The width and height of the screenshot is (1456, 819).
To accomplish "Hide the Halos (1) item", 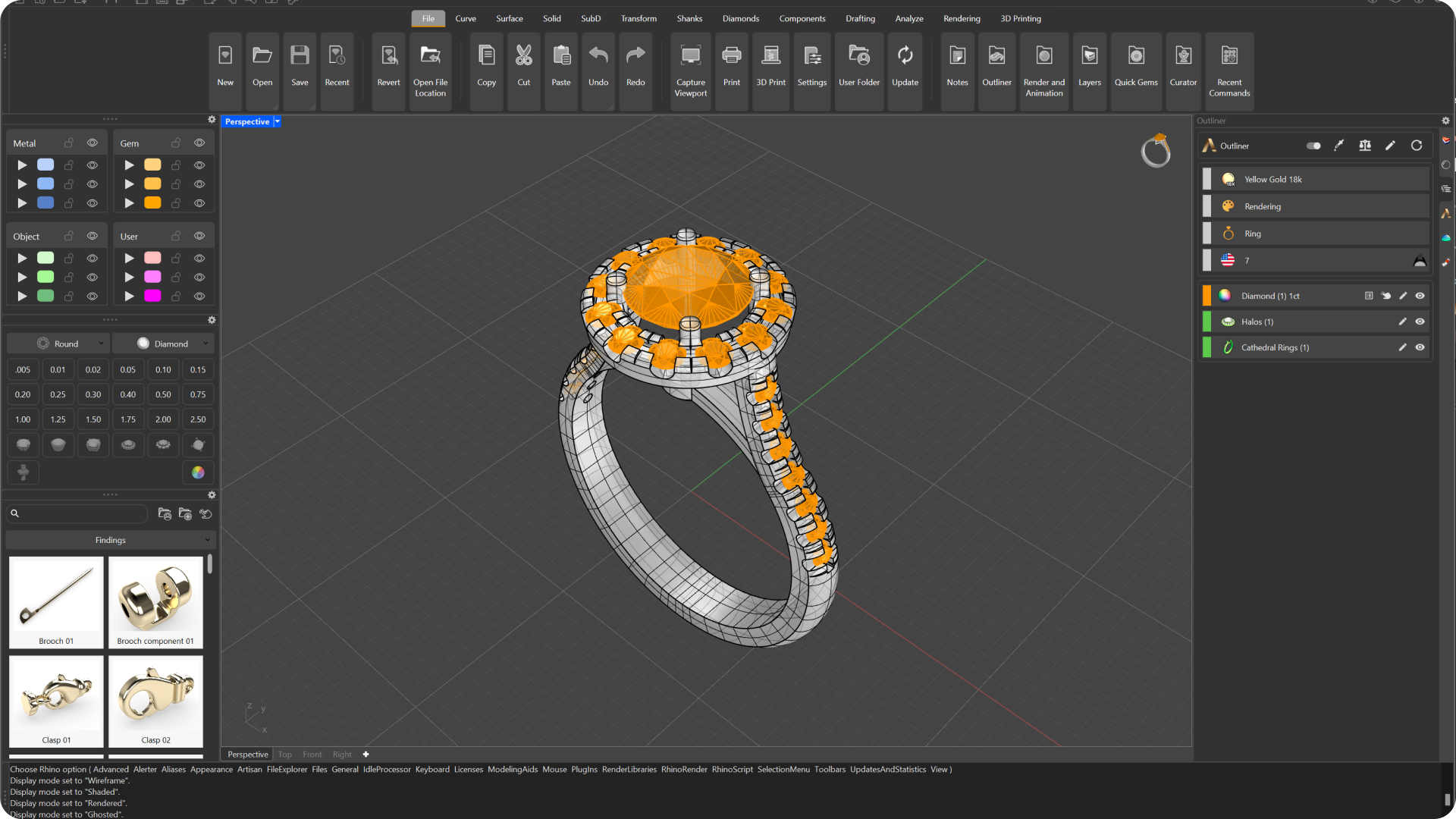I will (1420, 322).
